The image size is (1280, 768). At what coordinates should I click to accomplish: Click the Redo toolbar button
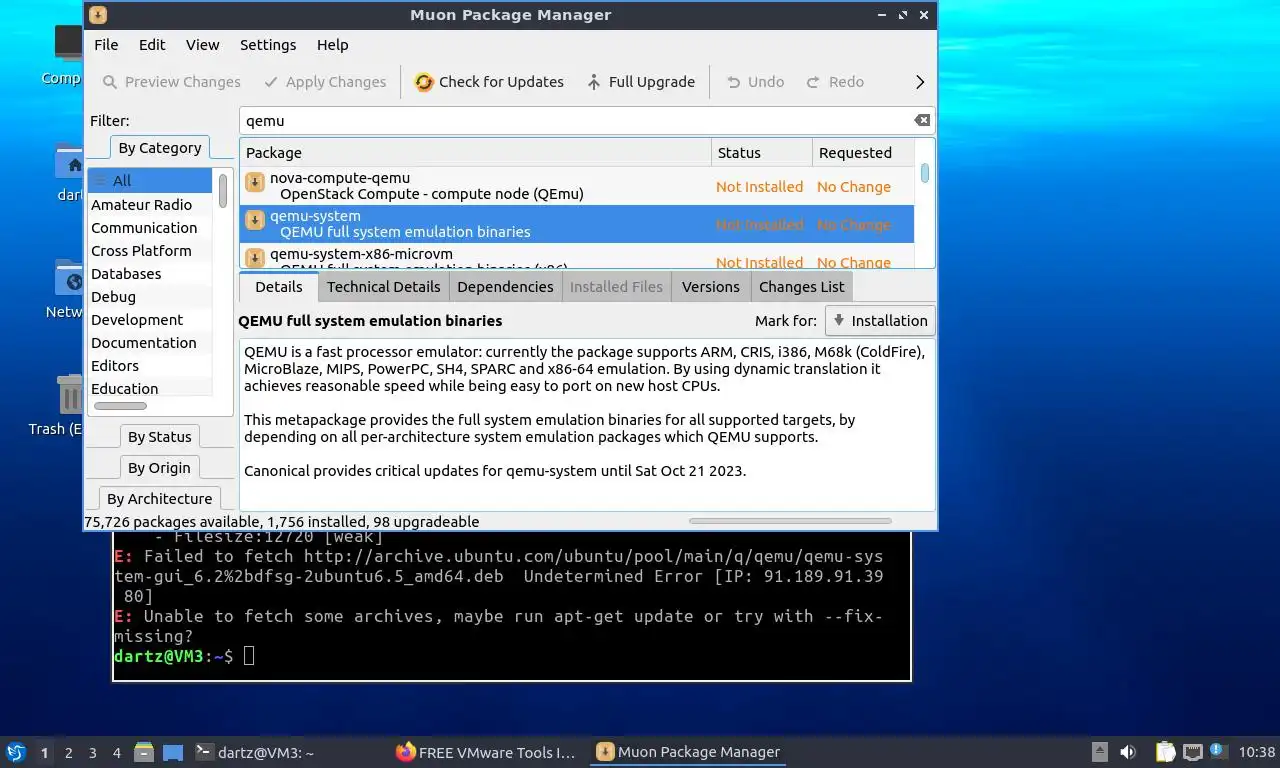(x=835, y=82)
